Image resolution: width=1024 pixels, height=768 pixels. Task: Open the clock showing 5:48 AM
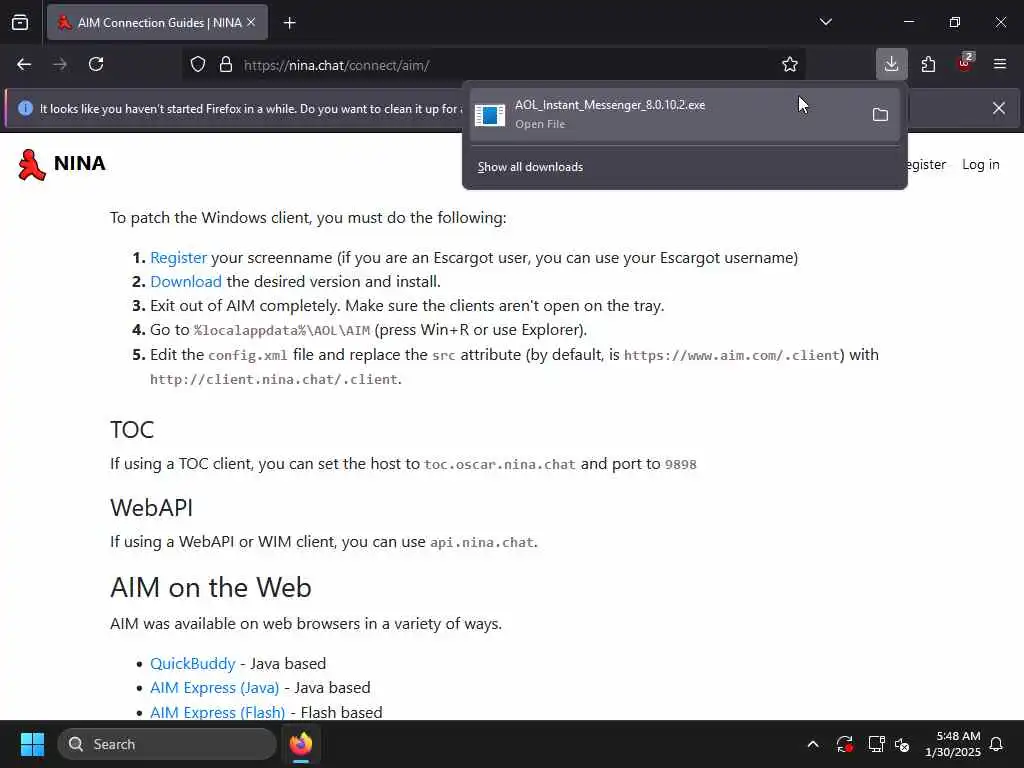(953, 744)
